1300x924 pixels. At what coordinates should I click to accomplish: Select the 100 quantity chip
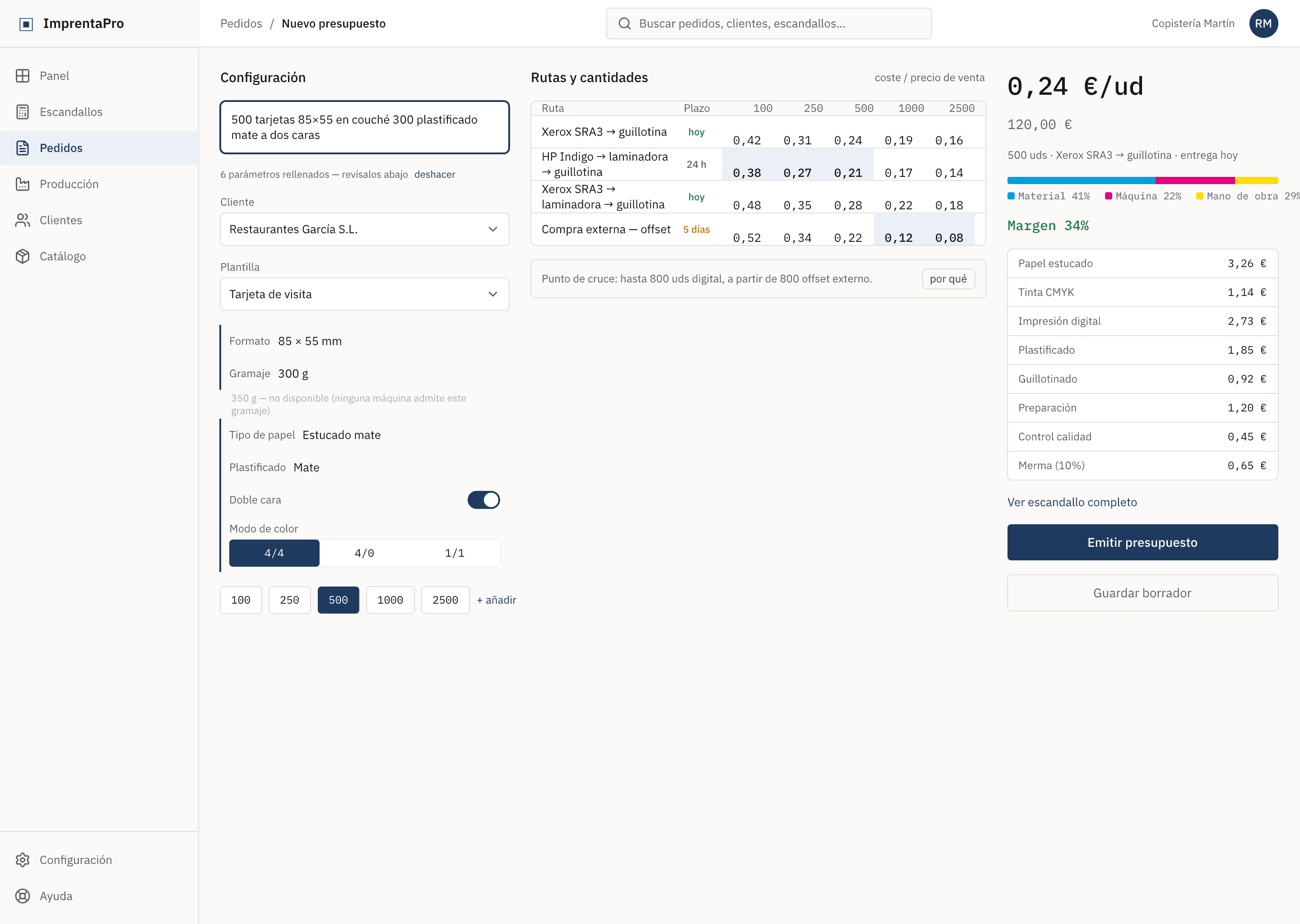coord(241,600)
